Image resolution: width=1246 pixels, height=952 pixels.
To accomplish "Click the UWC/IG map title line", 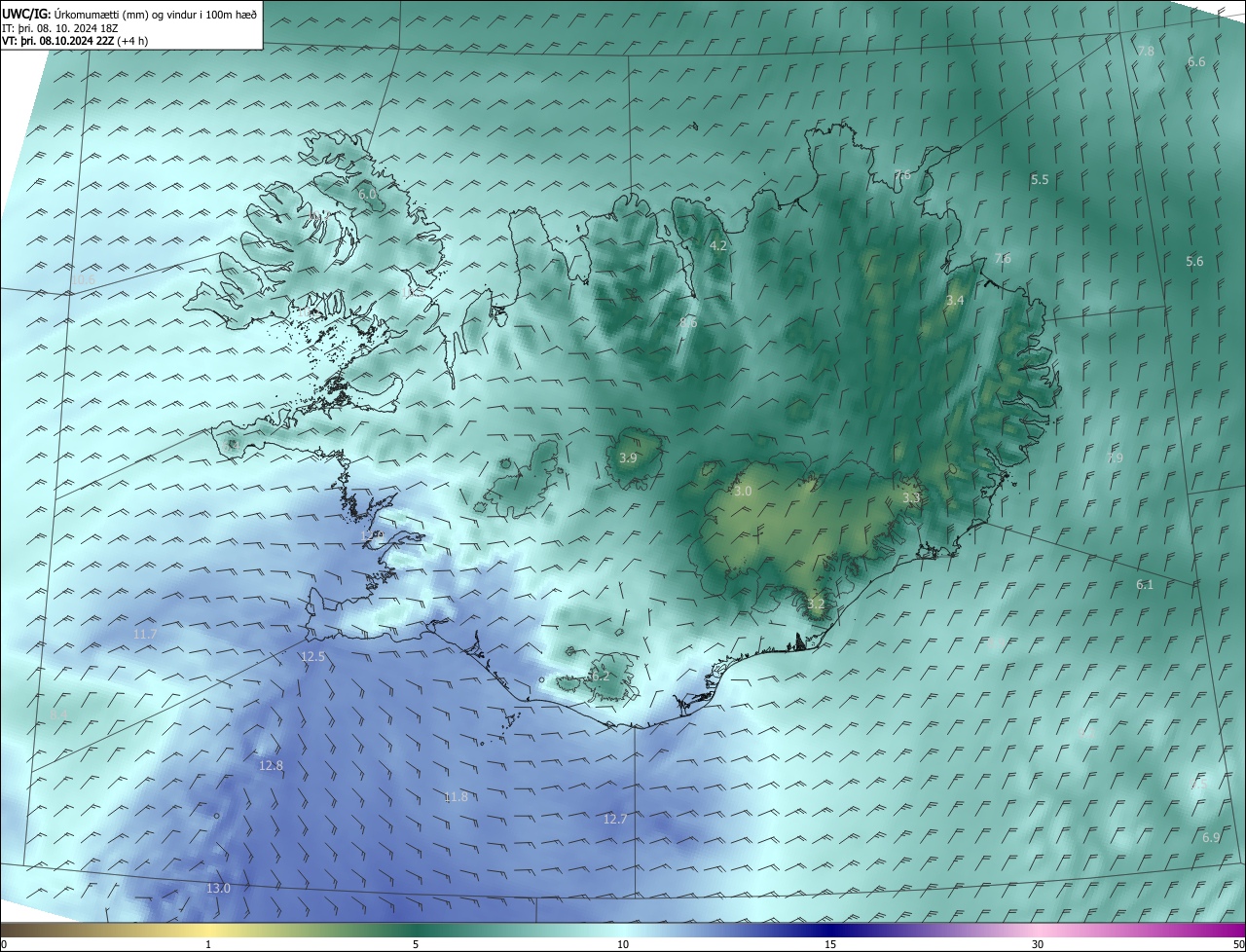I will pos(129,14).
